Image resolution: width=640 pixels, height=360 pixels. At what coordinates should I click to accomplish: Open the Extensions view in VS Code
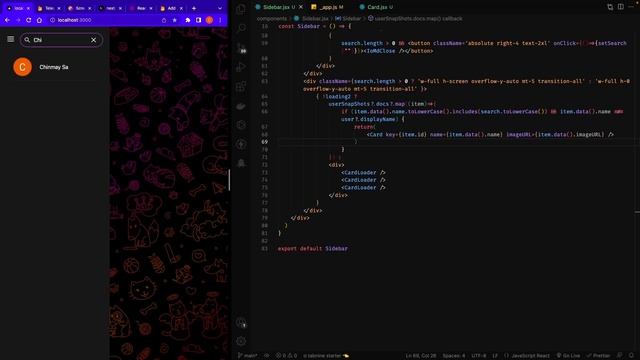tap(241, 86)
